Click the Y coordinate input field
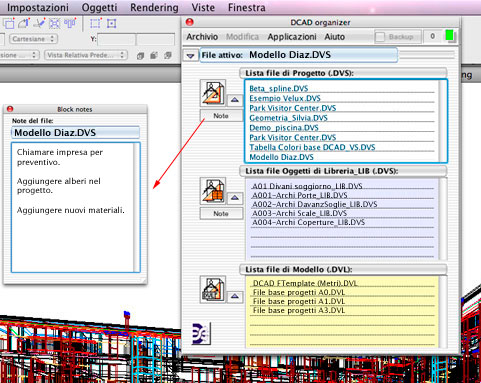481x383 pixels. [116, 39]
